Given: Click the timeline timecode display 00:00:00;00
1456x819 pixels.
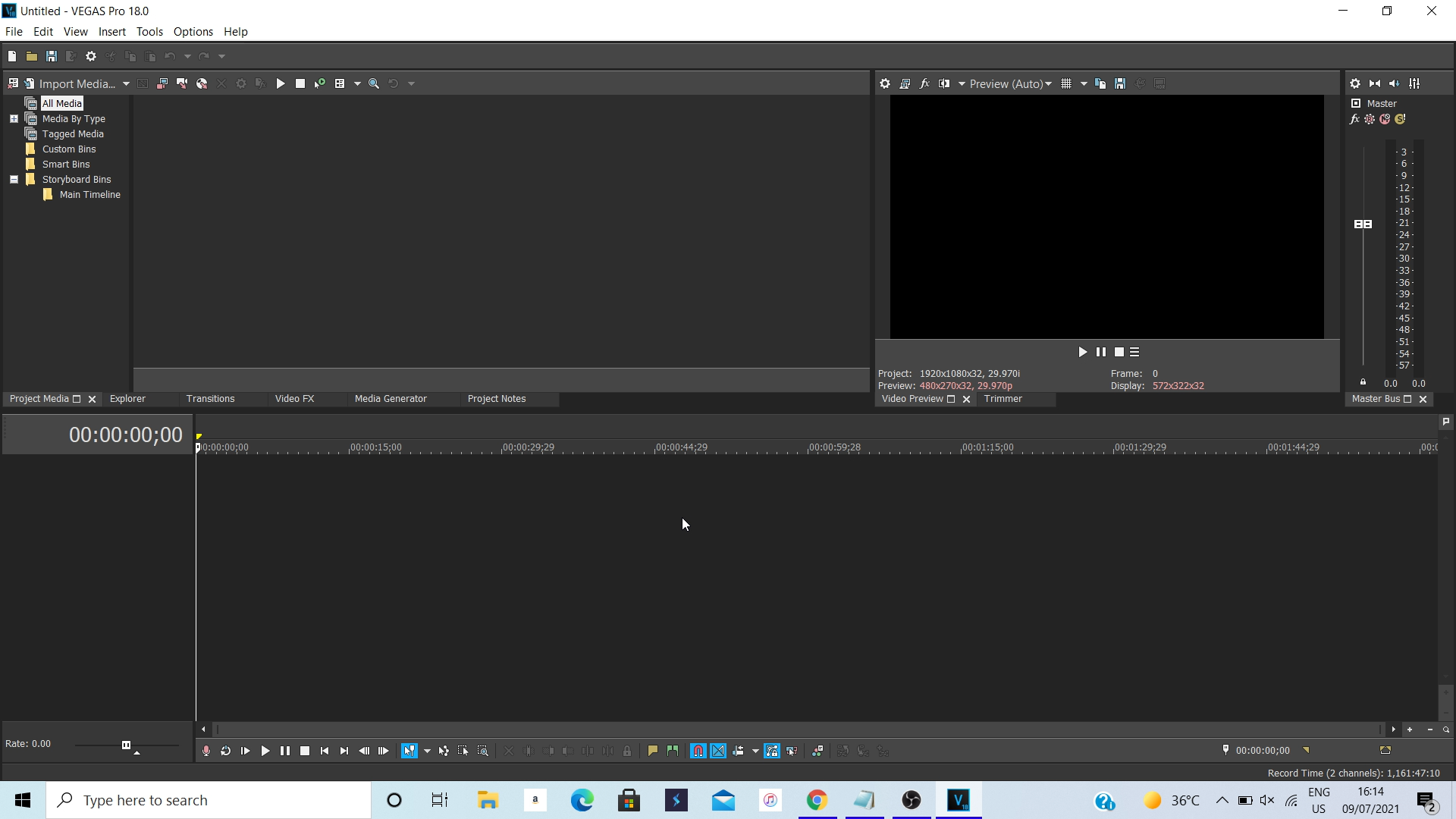Looking at the screenshot, I should [126, 435].
